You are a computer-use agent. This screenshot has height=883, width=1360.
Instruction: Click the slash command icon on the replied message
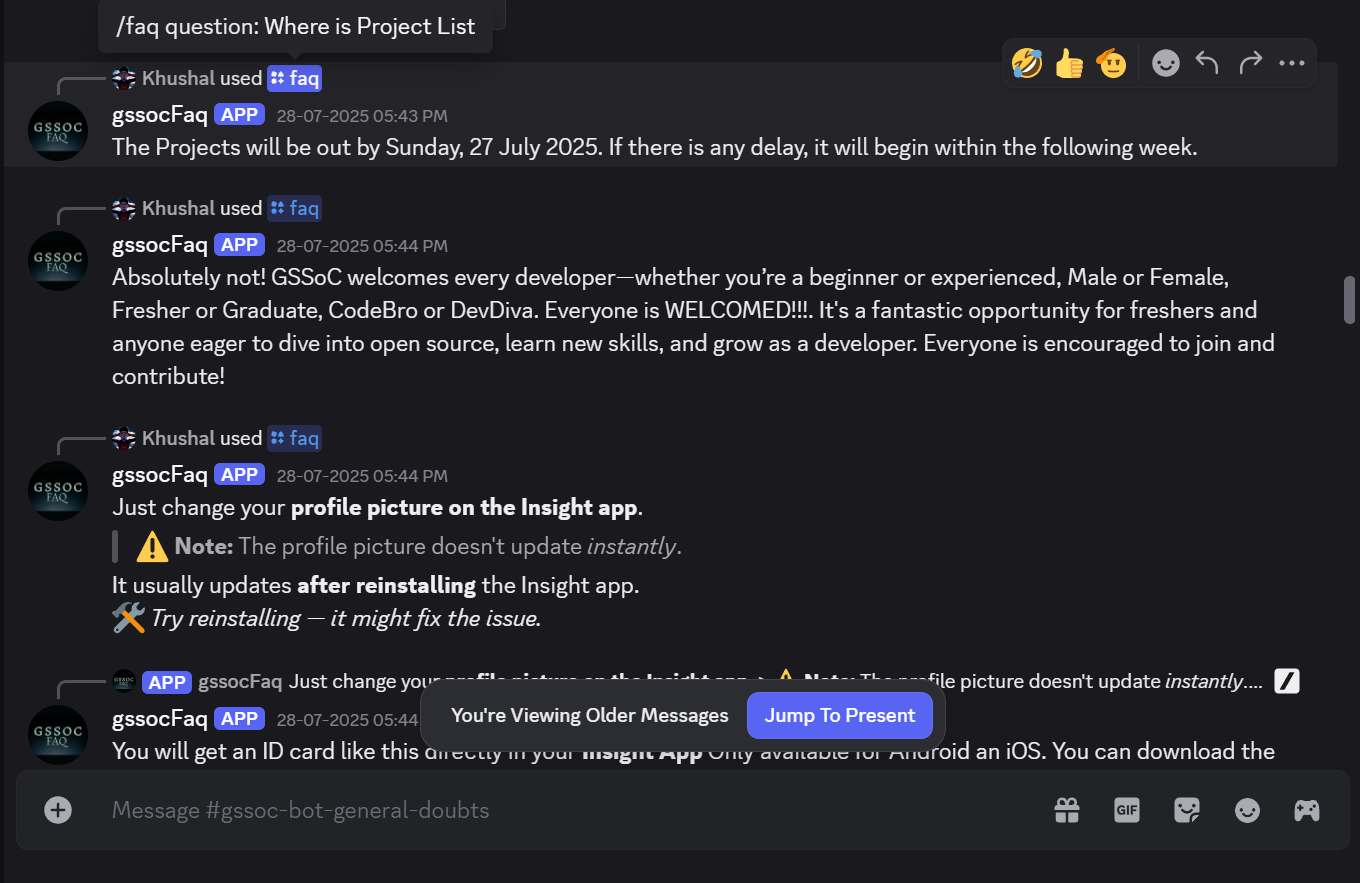point(1287,682)
